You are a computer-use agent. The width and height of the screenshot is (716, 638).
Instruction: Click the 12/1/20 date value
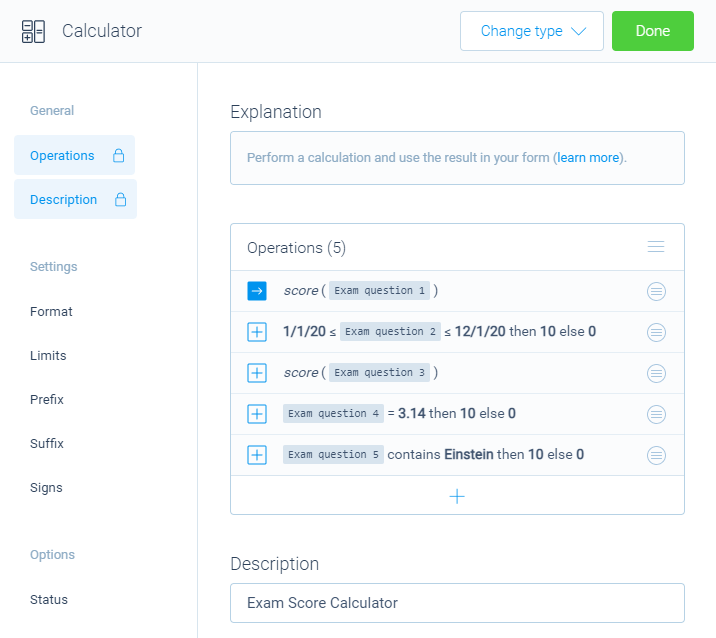[x=480, y=331]
